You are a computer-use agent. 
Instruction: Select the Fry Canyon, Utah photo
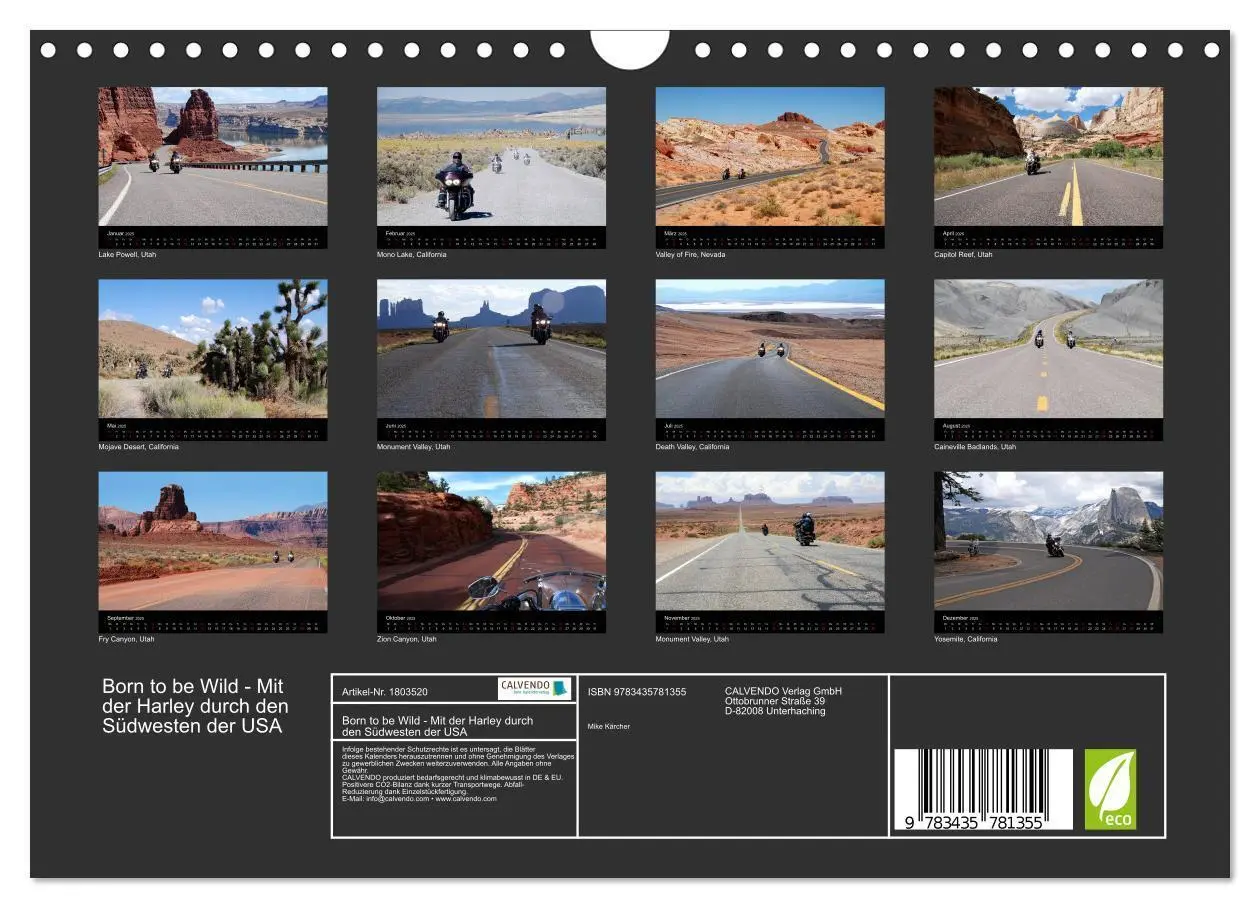pyautogui.click(x=212, y=541)
